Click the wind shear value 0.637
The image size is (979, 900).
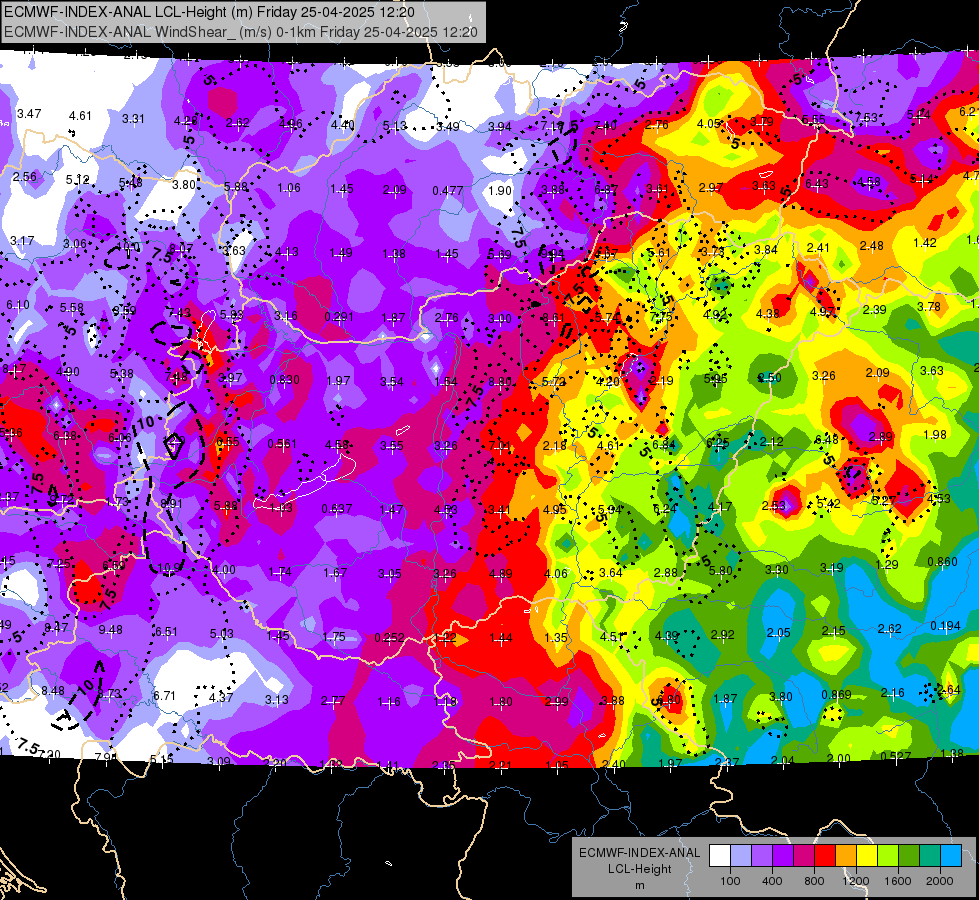[337, 508]
